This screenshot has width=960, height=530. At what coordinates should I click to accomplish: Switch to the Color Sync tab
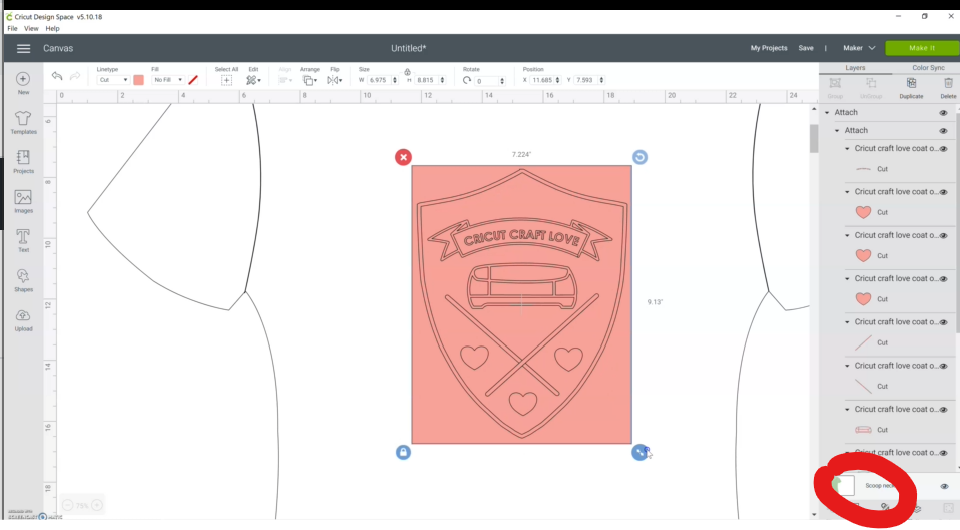click(x=928, y=68)
